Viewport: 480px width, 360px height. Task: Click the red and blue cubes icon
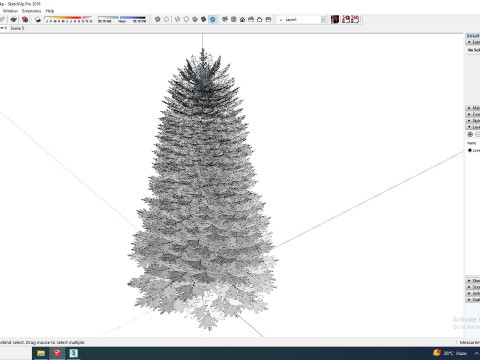point(25,19)
